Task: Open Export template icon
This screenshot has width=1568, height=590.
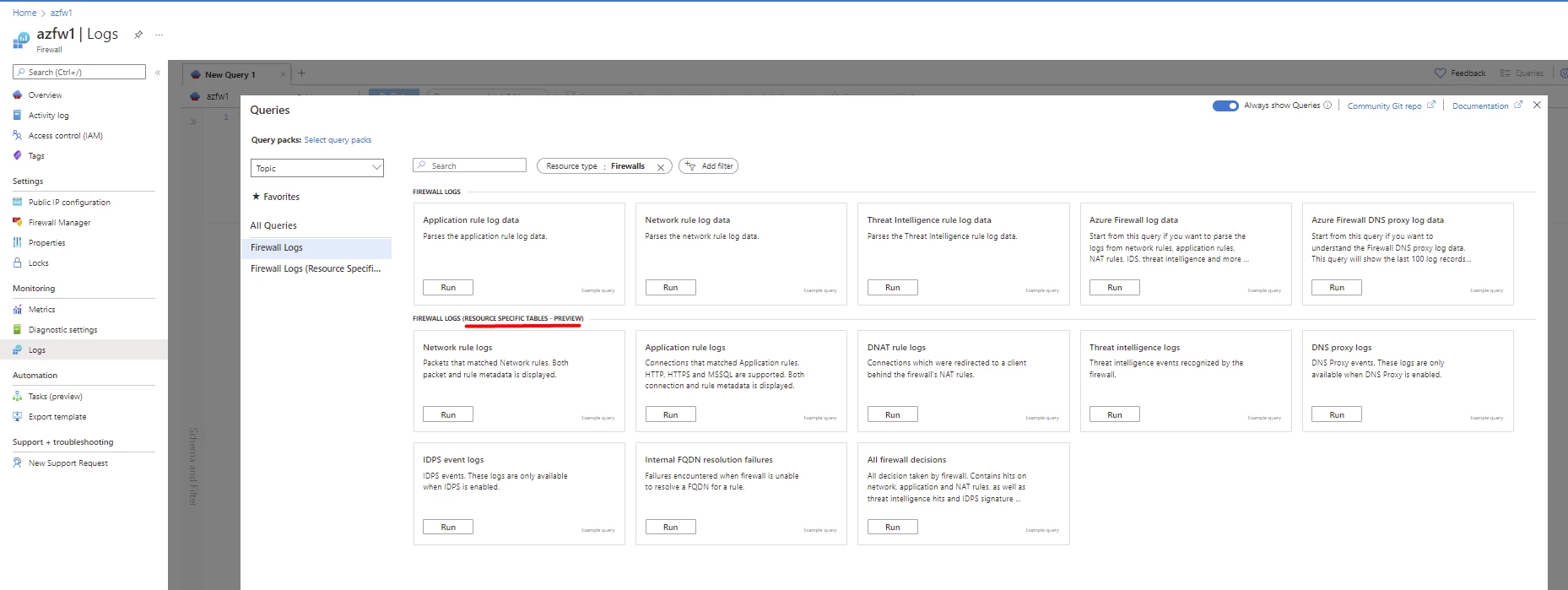Action: 18,417
